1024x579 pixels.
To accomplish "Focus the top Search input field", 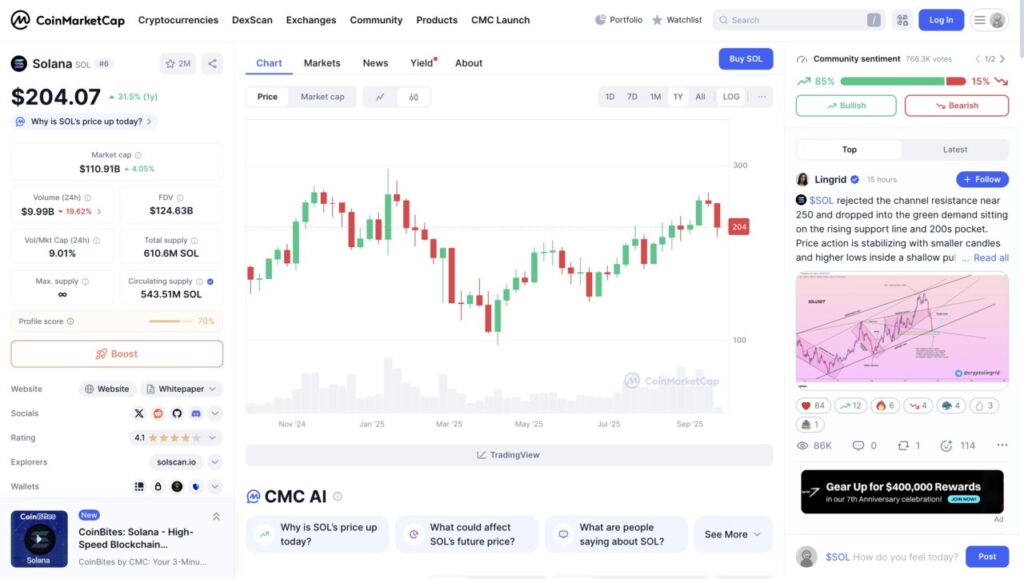I will pos(795,20).
